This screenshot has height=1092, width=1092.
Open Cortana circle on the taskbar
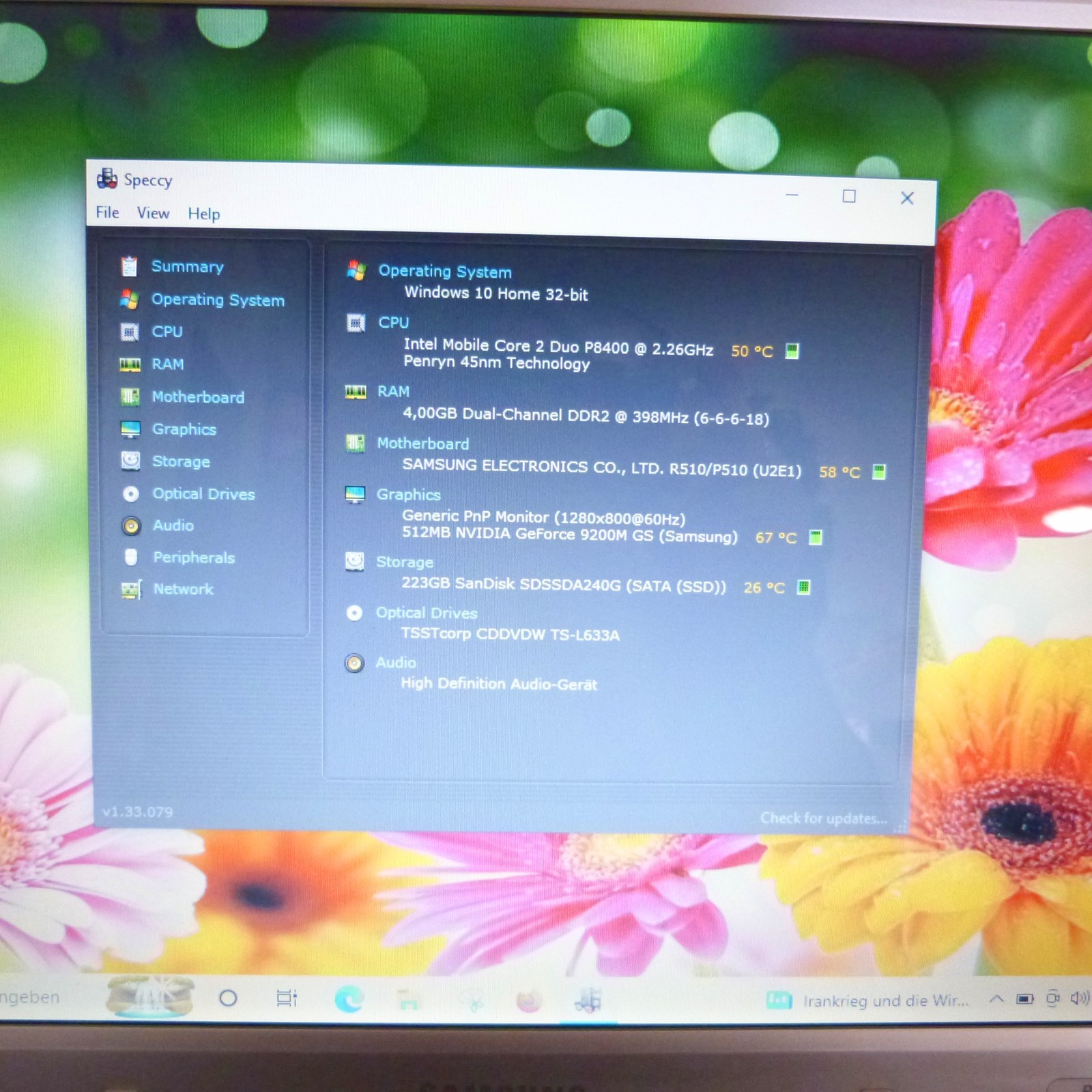(228, 998)
